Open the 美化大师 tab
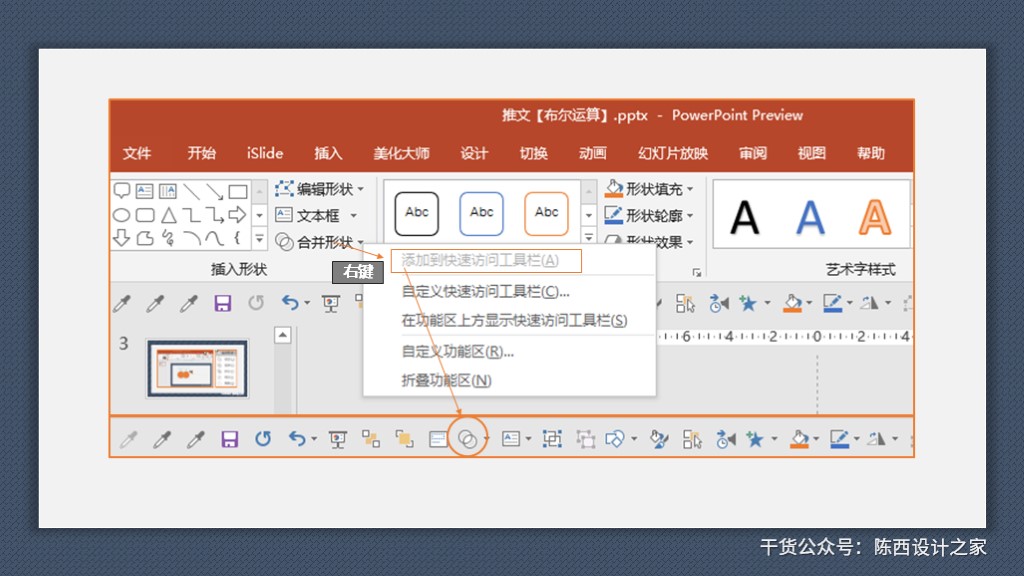The width and height of the screenshot is (1024, 576). coord(401,153)
